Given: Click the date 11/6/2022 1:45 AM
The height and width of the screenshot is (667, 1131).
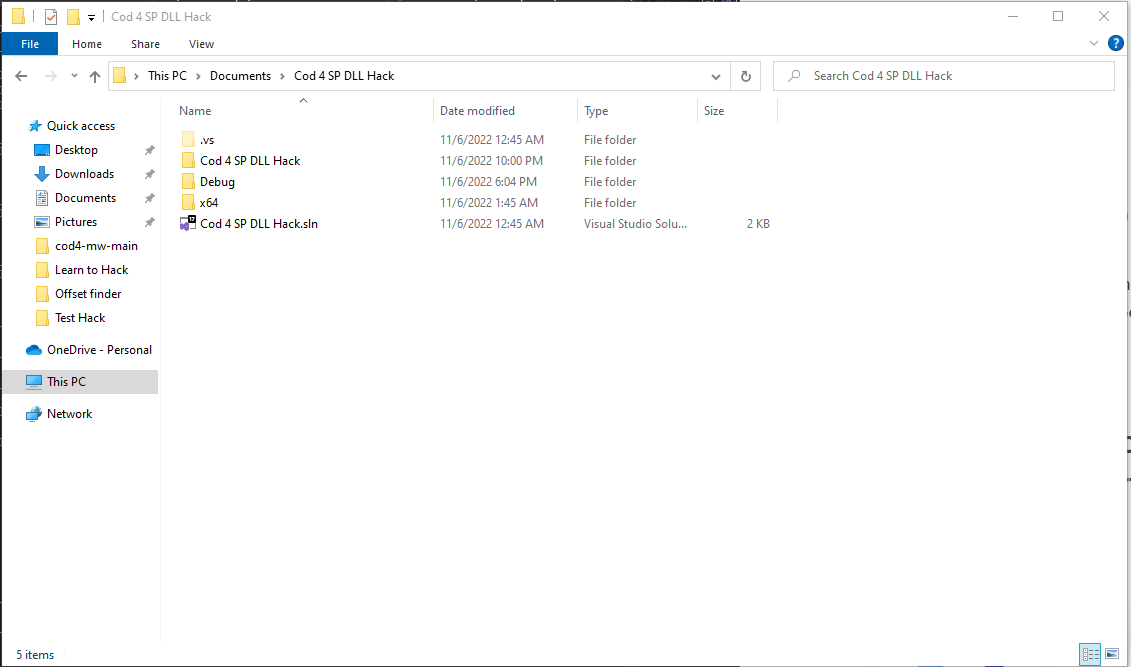Looking at the screenshot, I should (x=489, y=203).
